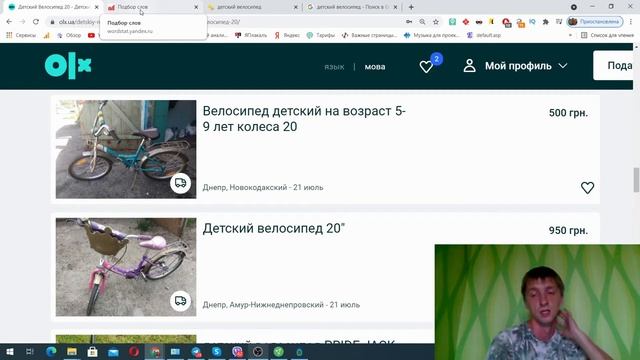Open the Музыка для проек... bookmark

pyautogui.click(x=432, y=36)
